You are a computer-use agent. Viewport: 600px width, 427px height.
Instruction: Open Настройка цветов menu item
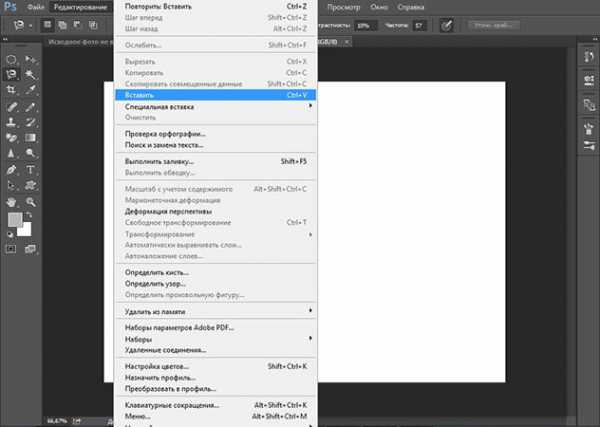[216, 366]
